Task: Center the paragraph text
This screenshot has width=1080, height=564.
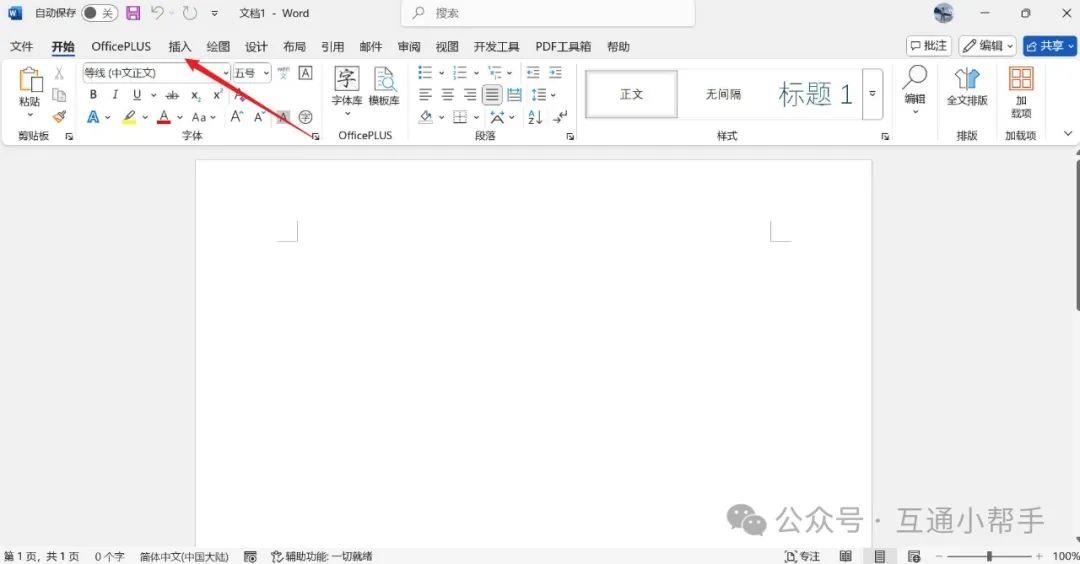Action: click(448, 95)
